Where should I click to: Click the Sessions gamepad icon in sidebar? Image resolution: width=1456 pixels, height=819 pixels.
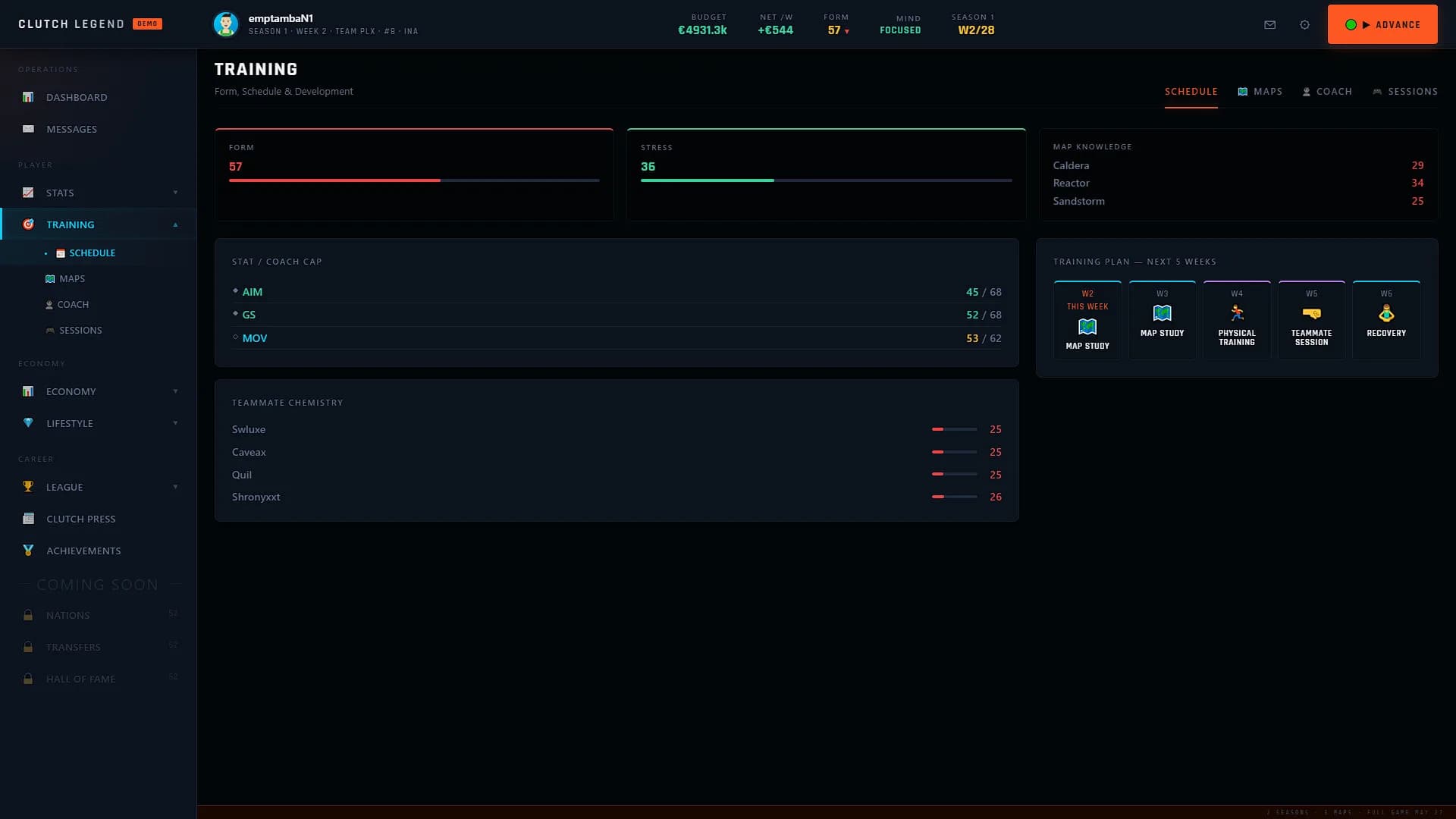pyautogui.click(x=50, y=331)
